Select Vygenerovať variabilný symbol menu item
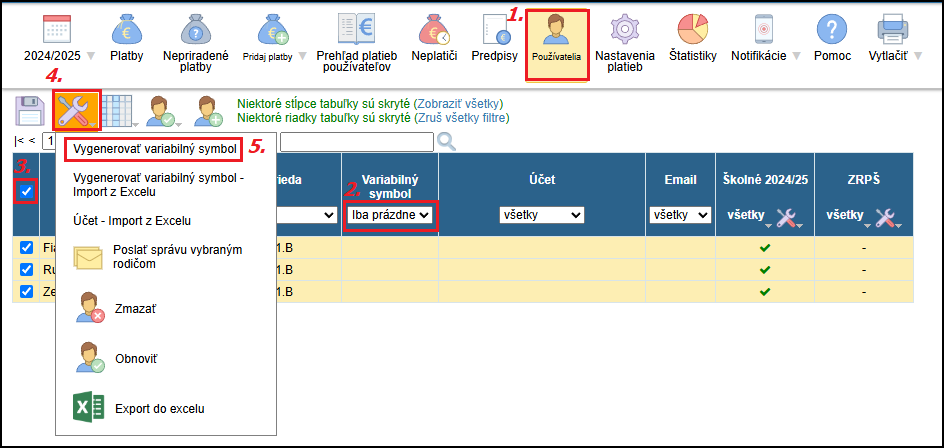The image size is (944, 448). [x=154, y=149]
